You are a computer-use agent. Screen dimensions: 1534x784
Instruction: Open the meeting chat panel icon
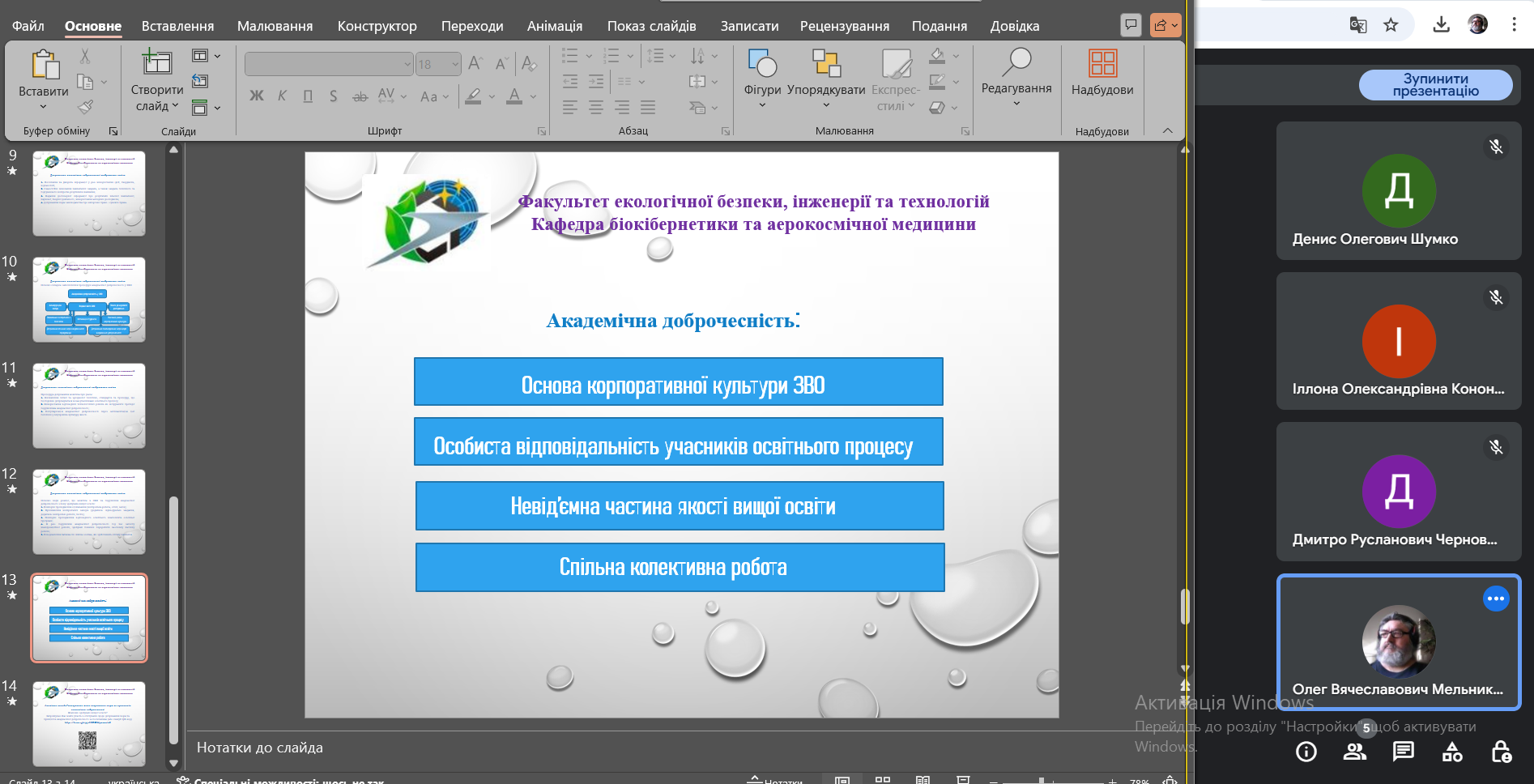tap(1403, 752)
